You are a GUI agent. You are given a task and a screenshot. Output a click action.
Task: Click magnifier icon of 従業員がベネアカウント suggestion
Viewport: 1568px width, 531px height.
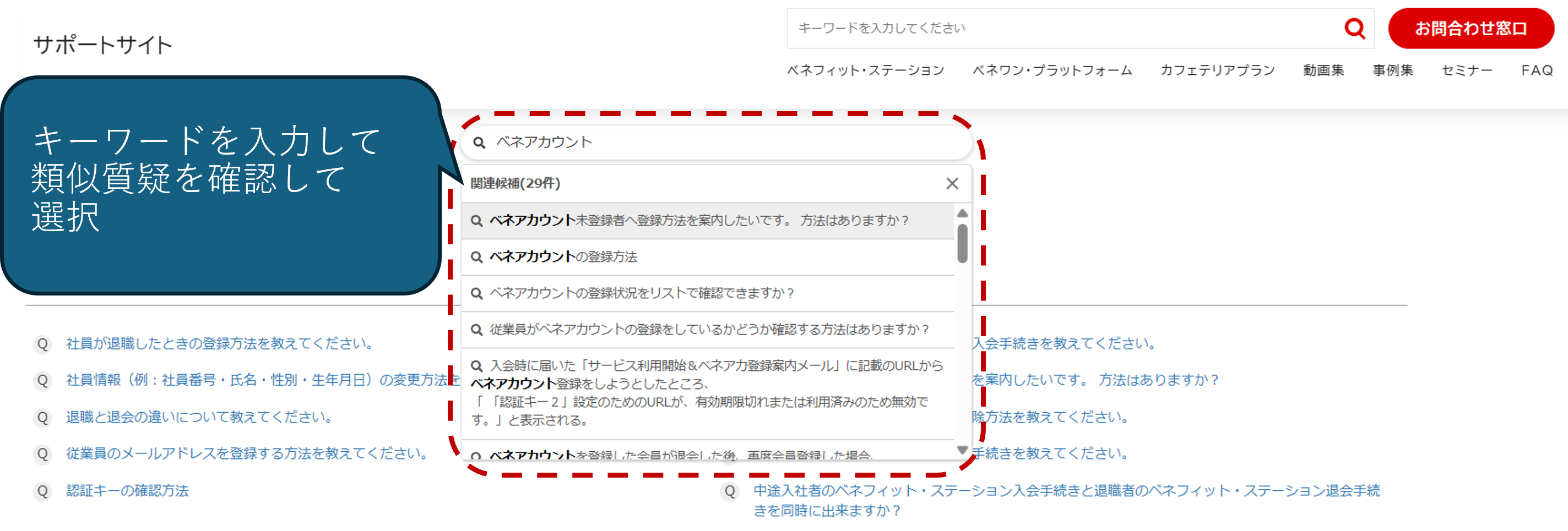pyautogui.click(x=476, y=330)
